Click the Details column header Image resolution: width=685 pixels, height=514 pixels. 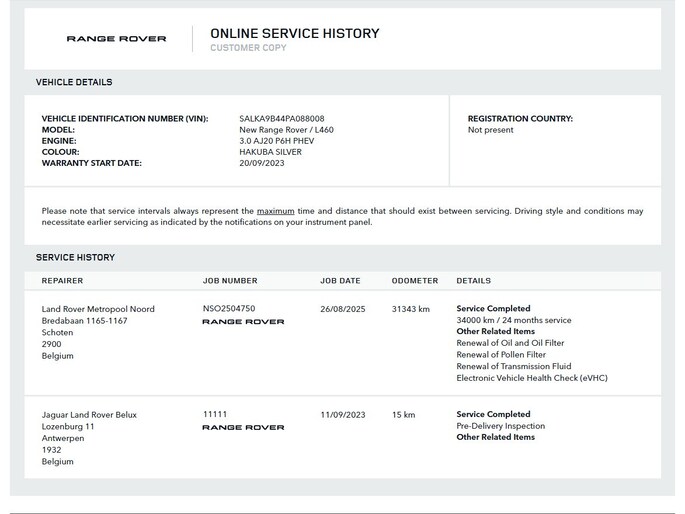point(473,281)
